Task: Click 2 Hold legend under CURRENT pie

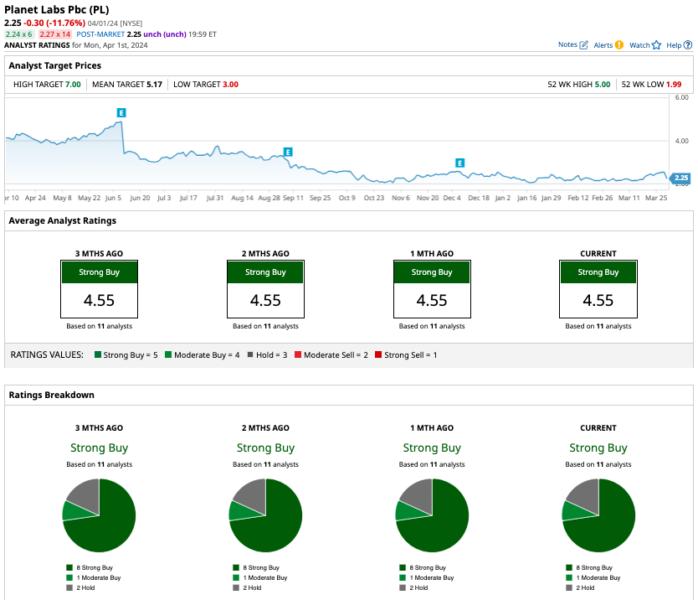Action: point(580,588)
